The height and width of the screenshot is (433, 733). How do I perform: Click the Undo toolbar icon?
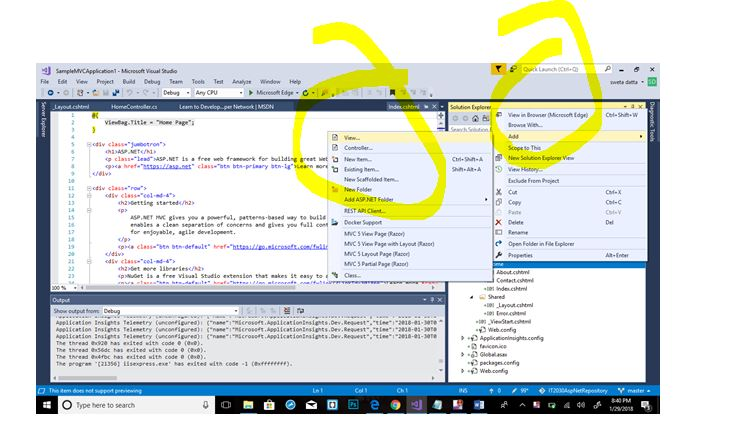(129, 93)
